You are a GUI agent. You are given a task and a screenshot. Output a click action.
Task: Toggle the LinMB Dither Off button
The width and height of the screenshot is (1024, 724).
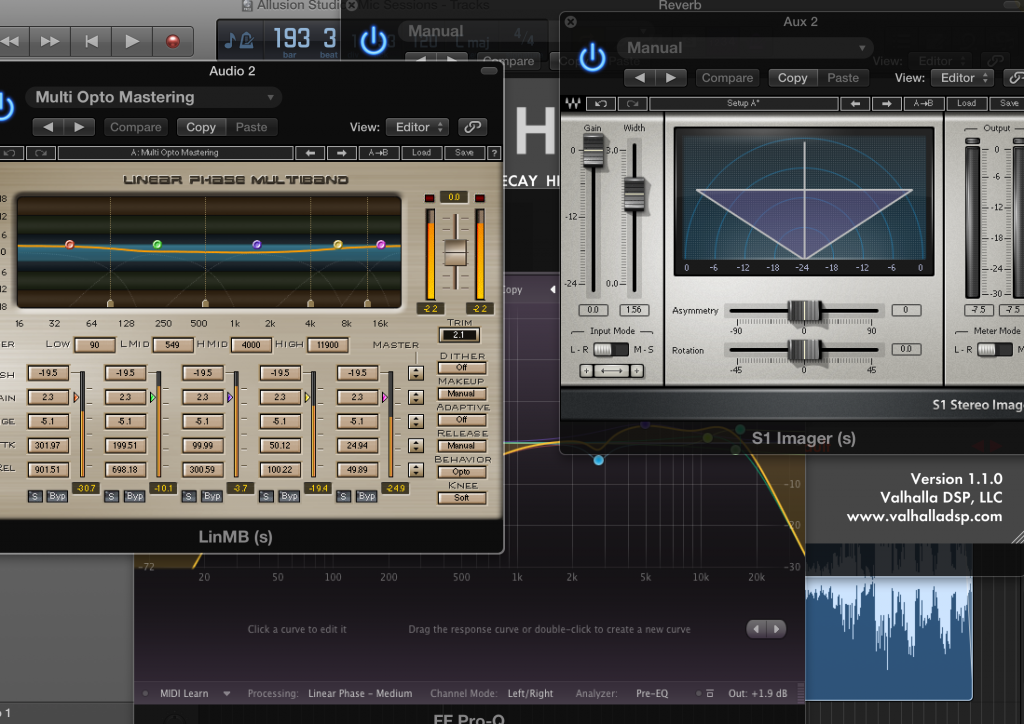point(462,368)
